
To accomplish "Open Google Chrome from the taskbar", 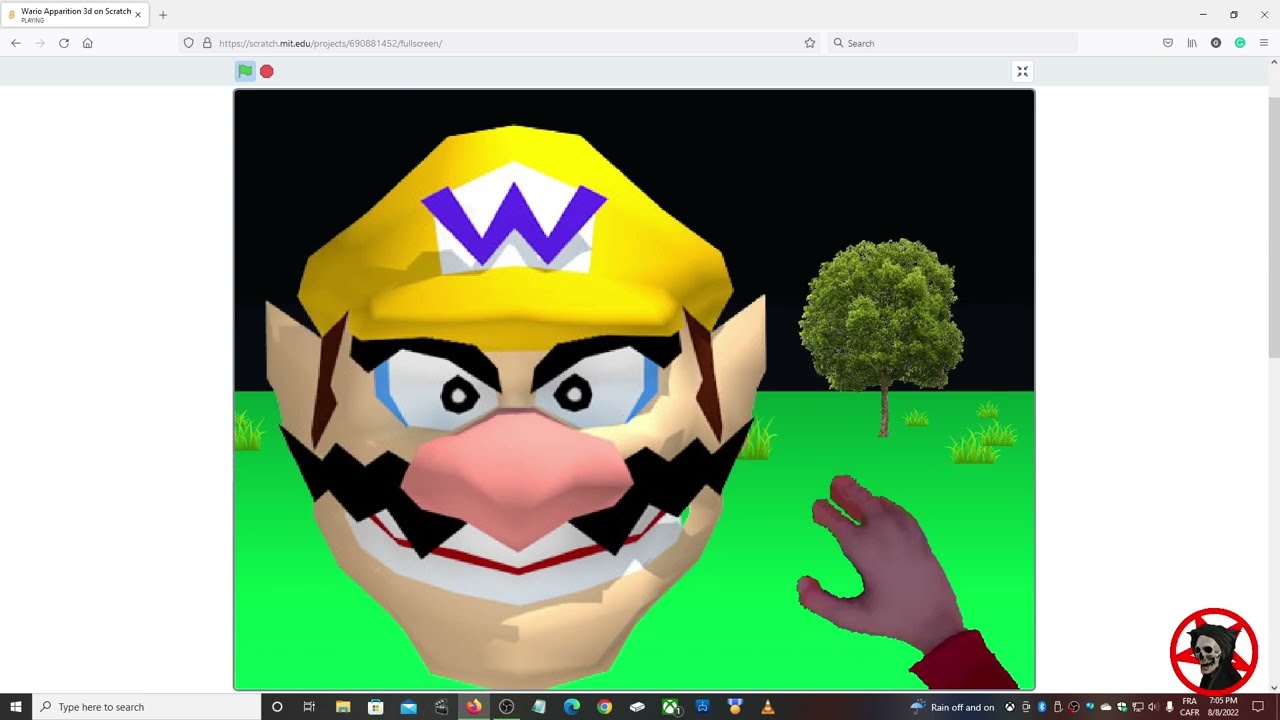I will [605, 707].
